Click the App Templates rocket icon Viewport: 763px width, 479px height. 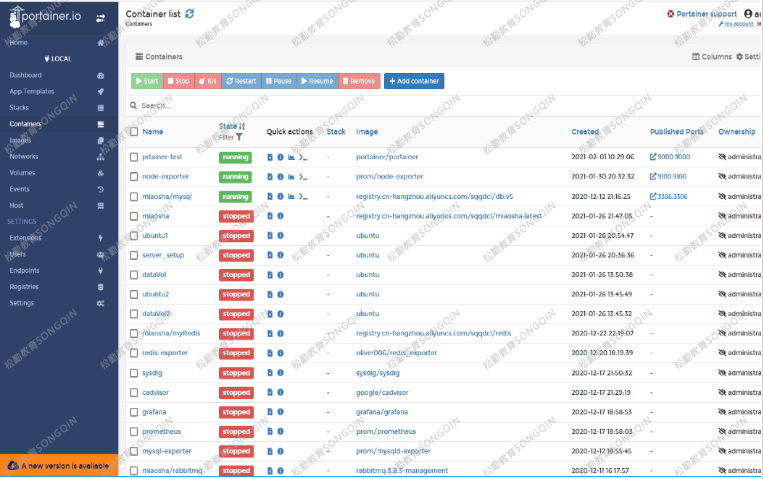pyautogui.click(x=100, y=92)
